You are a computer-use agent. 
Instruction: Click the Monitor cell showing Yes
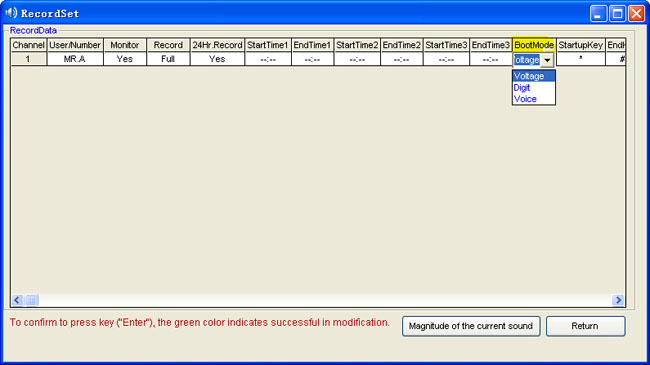[x=125, y=59]
